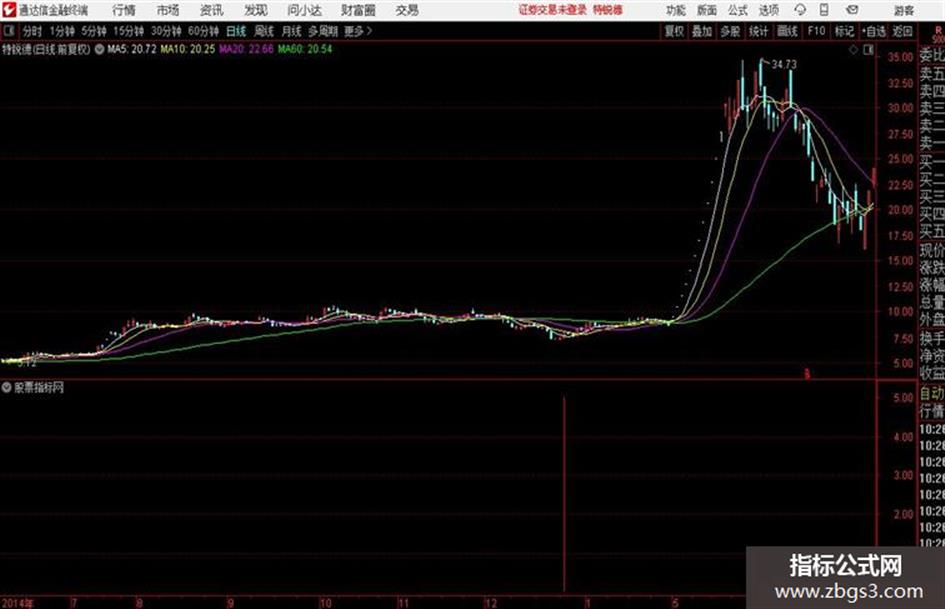Click the MA60: 20.54 green label
The height and width of the screenshot is (609, 945).
click(305, 49)
